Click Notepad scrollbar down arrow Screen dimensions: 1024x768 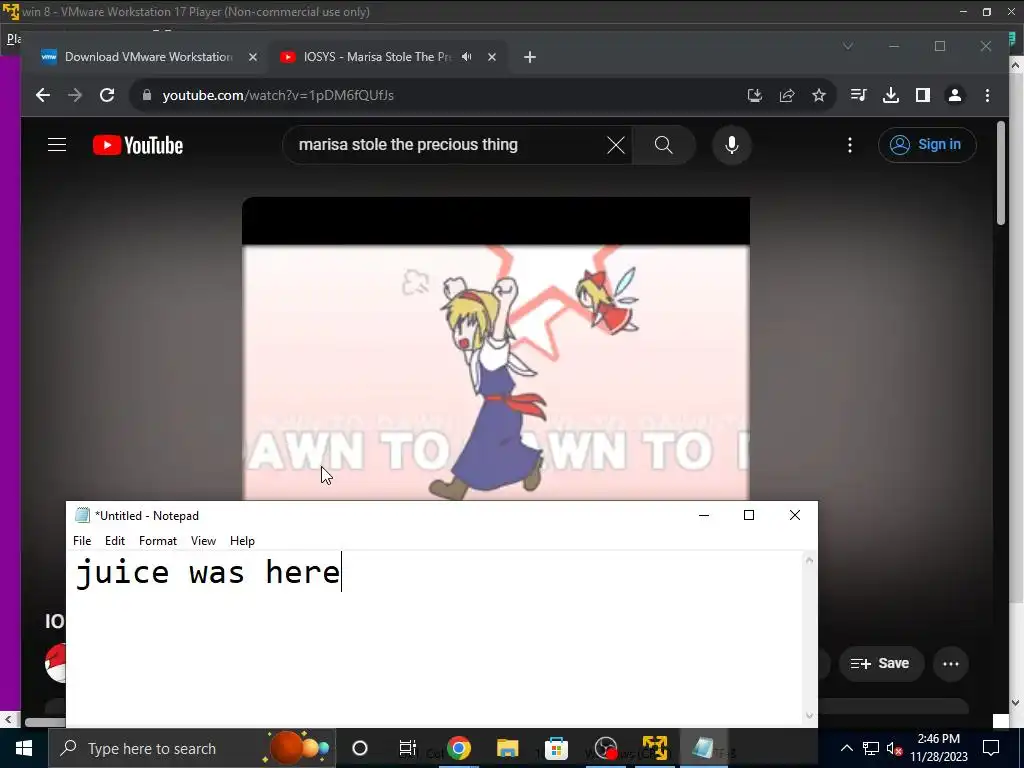810,716
